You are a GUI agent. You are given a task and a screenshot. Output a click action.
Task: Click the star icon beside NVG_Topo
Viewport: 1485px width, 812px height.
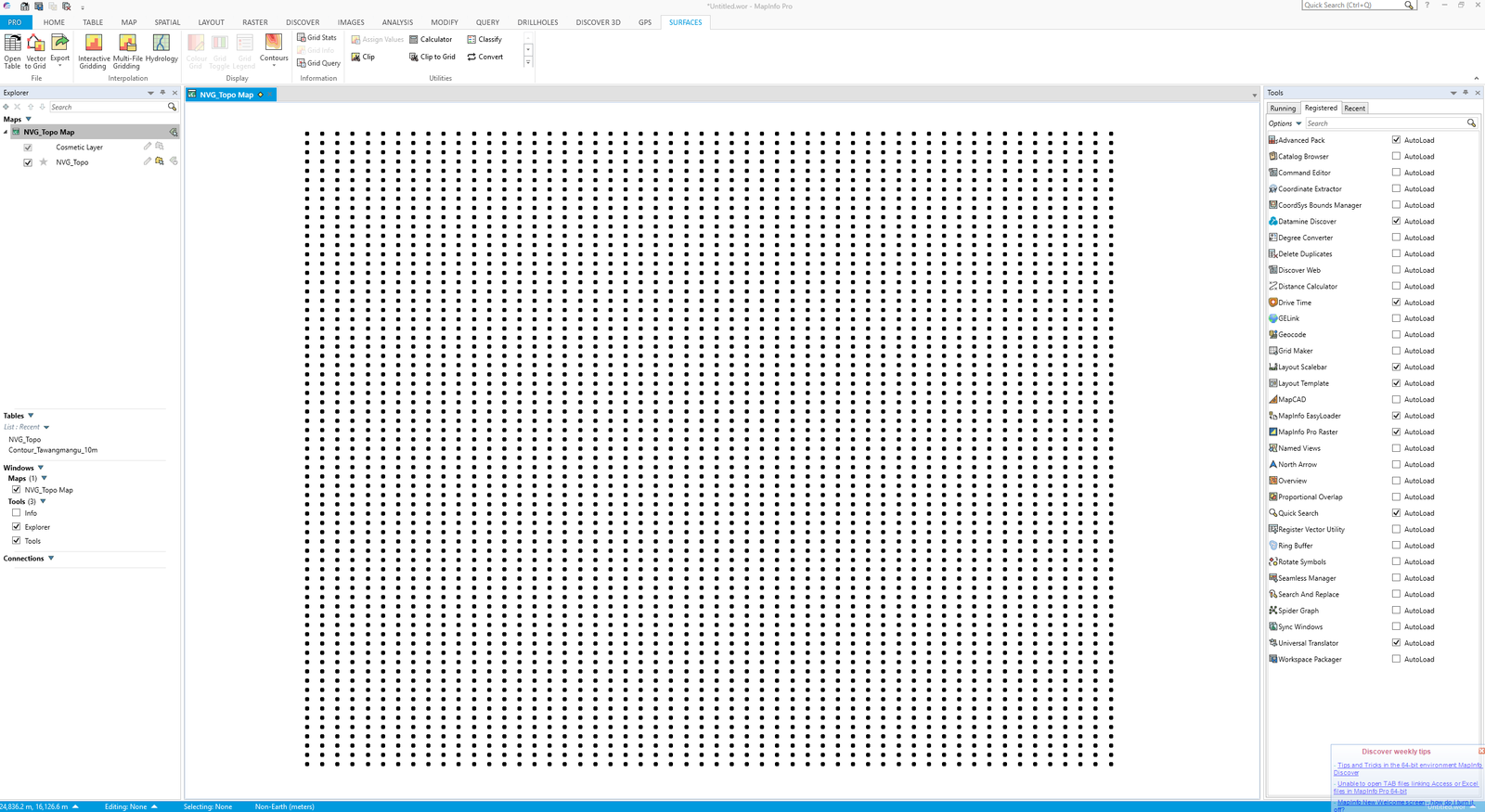click(43, 161)
